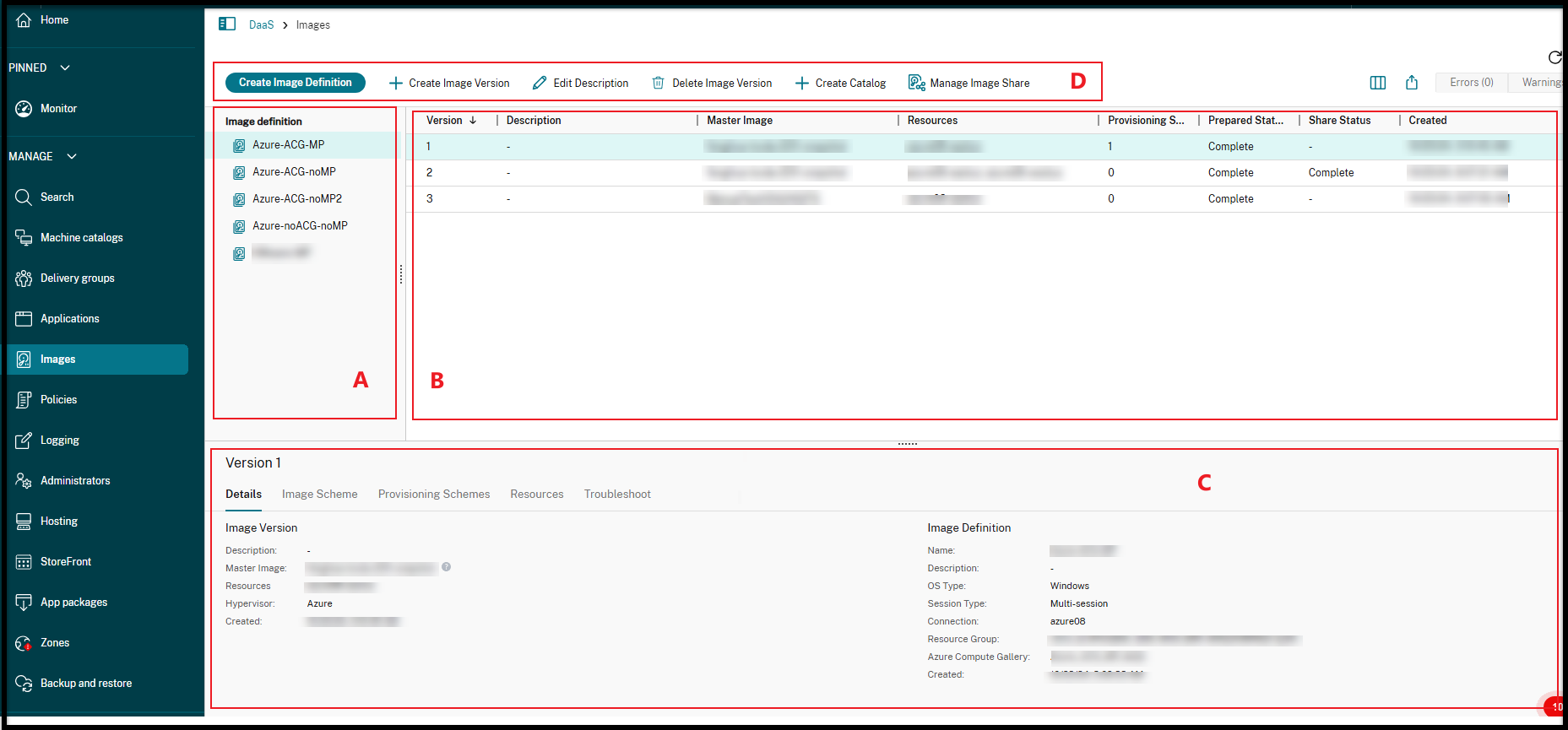Screen dimensions: 1568x730
Task: Open StoreFront icon in sidebar
Action: pyautogui.click(x=24, y=561)
